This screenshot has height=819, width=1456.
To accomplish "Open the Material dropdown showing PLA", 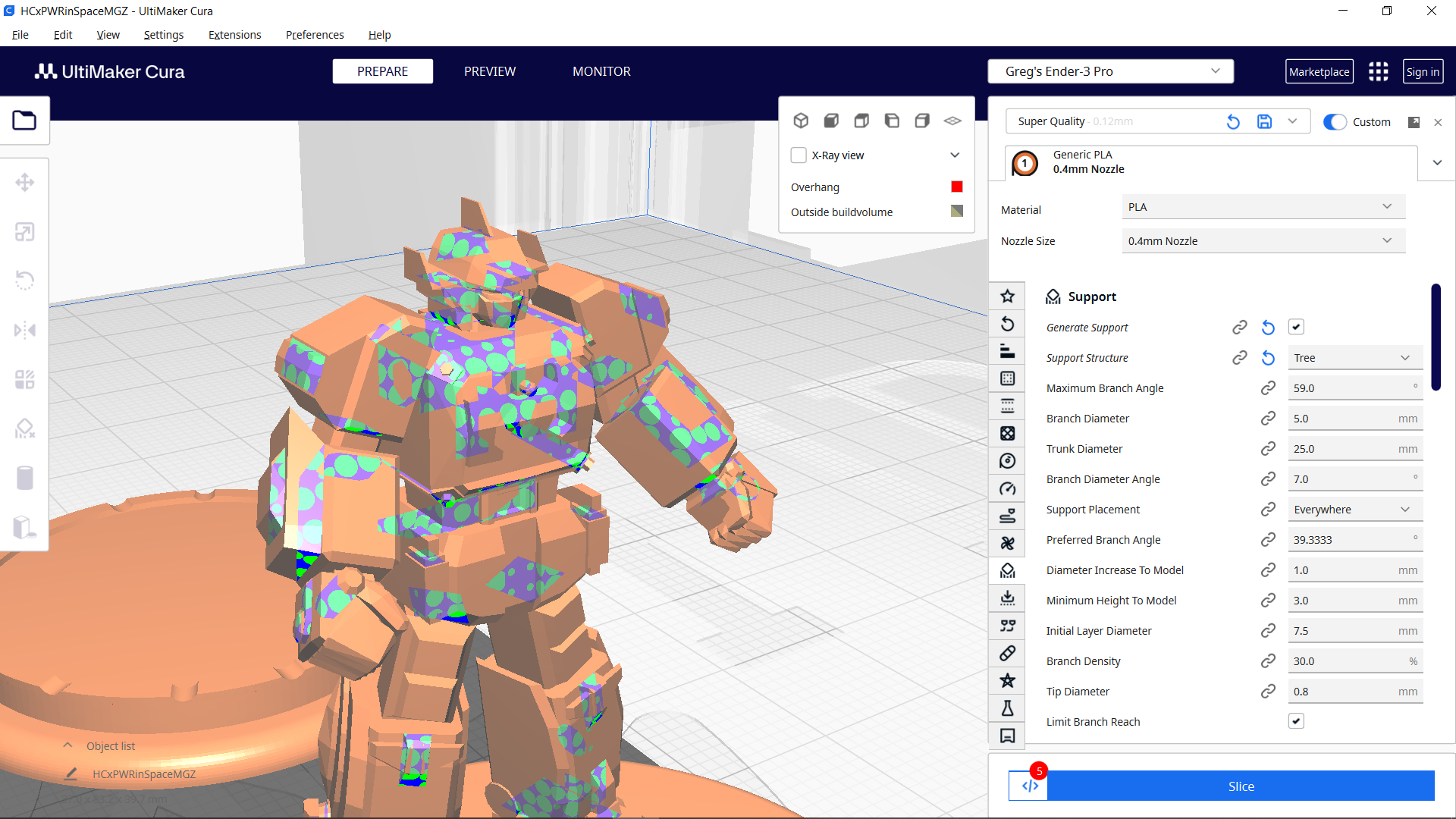I will (1263, 206).
